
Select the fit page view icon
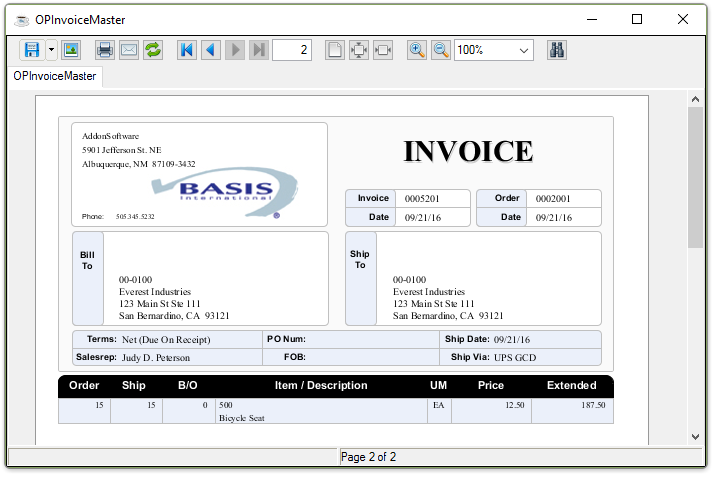click(x=359, y=50)
